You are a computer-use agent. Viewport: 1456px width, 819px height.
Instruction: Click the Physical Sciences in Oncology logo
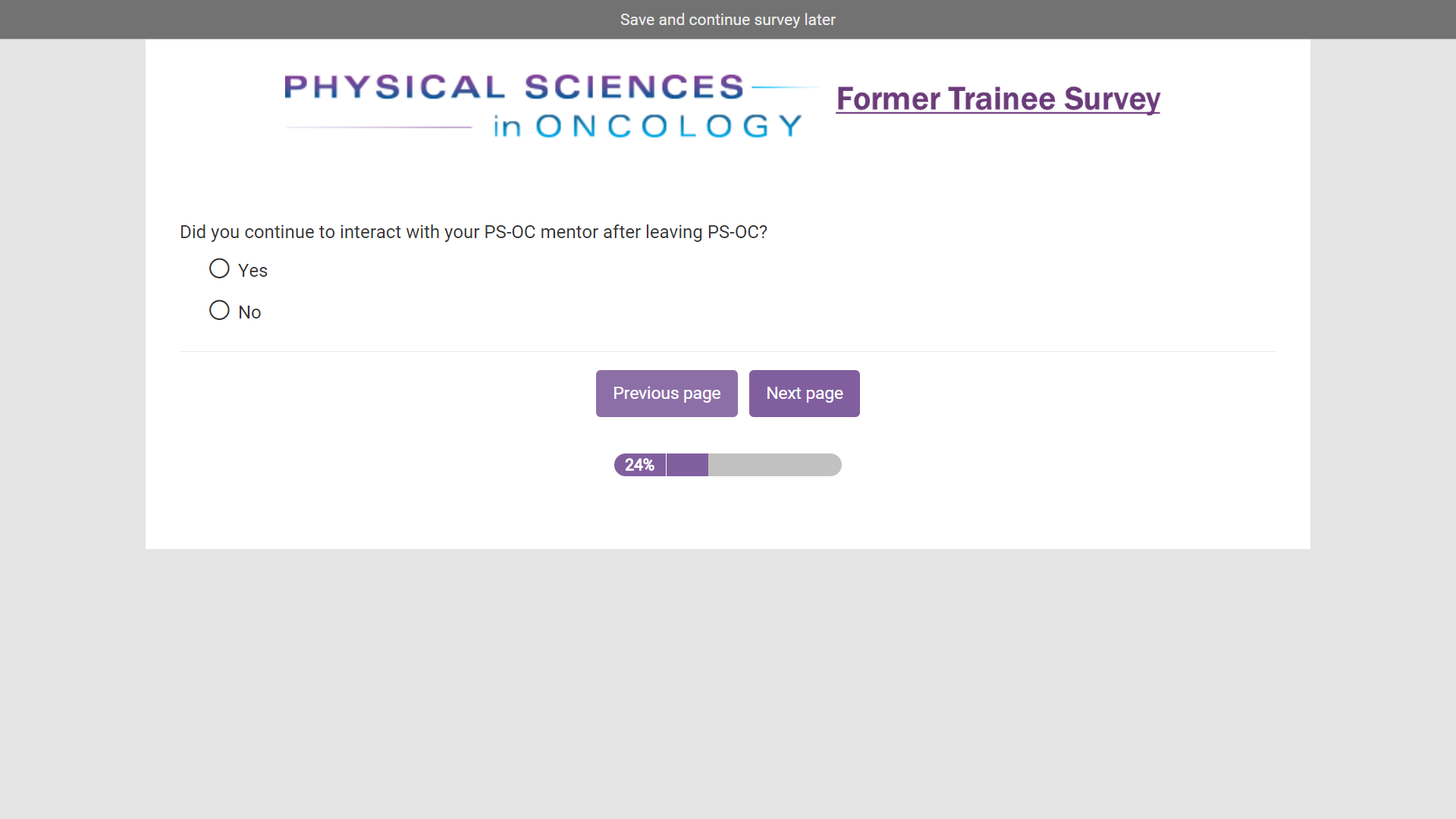[x=546, y=106]
